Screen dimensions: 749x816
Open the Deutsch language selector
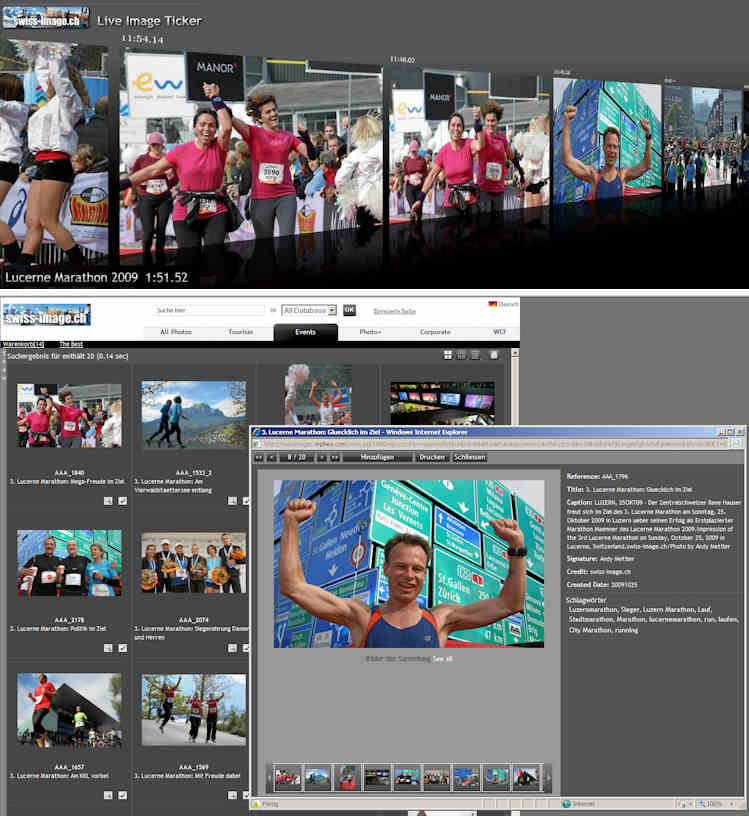[504, 304]
